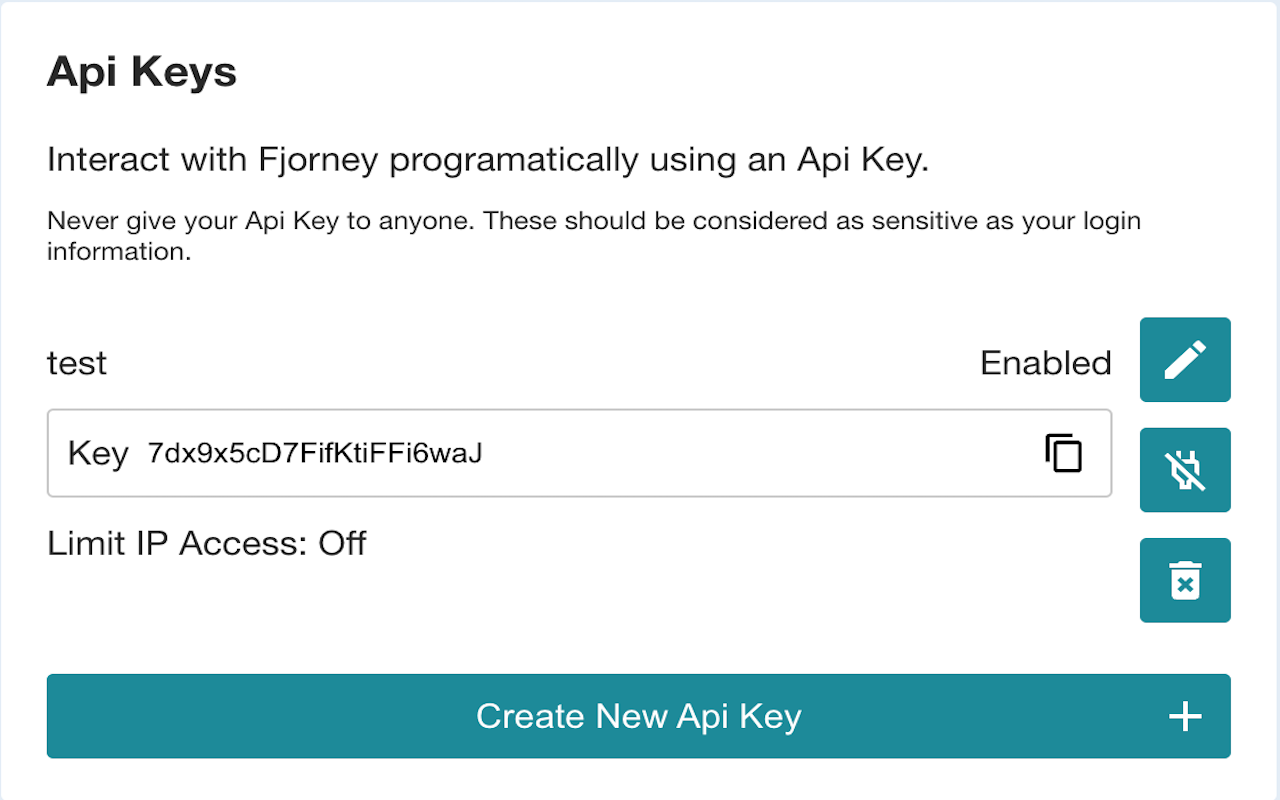Select the key string 7dx9x5cD7FifKtiFFi6waJ

[x=315, y=453]
